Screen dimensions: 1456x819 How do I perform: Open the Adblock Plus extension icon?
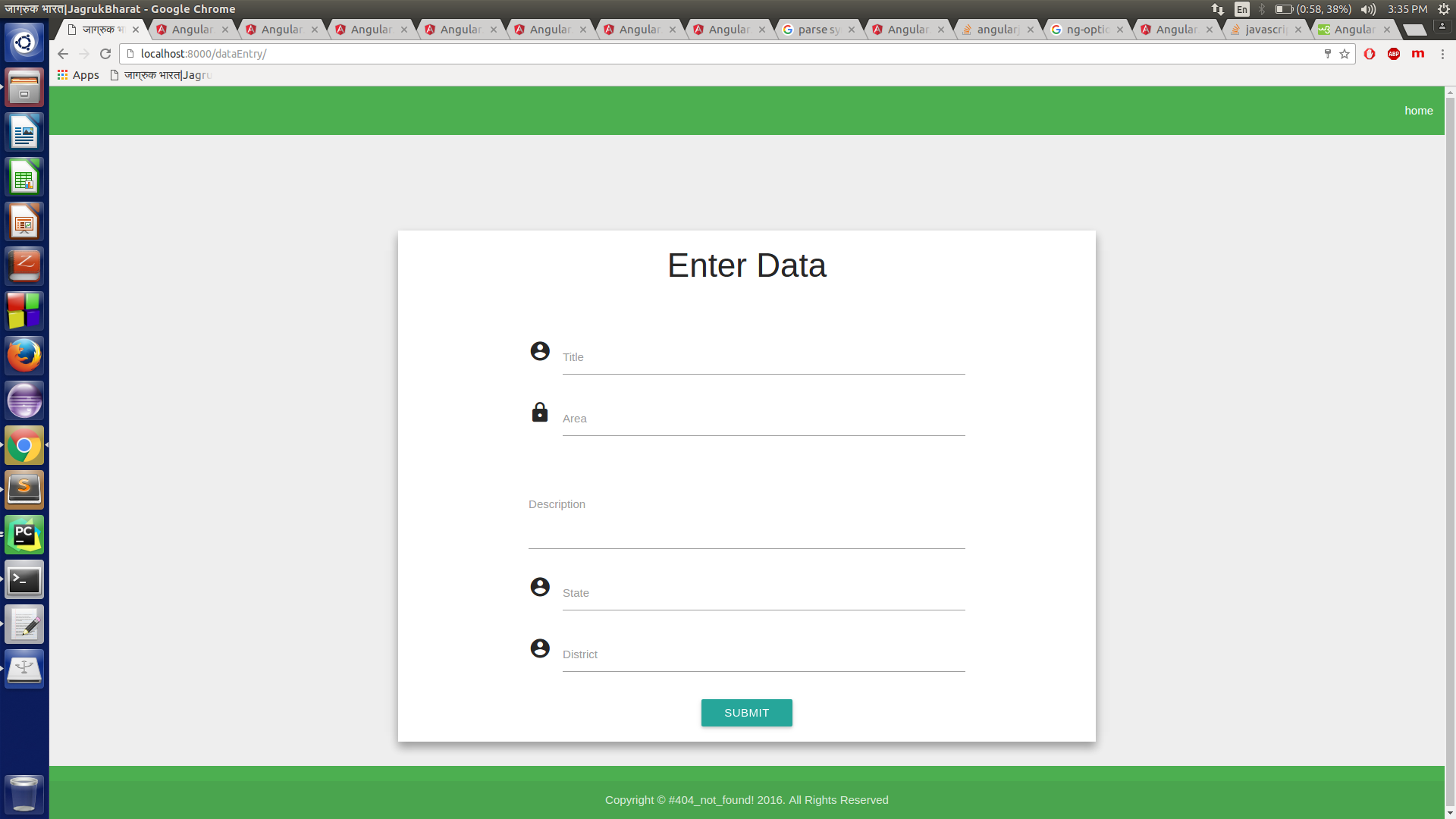click(x=1393, y=54)
